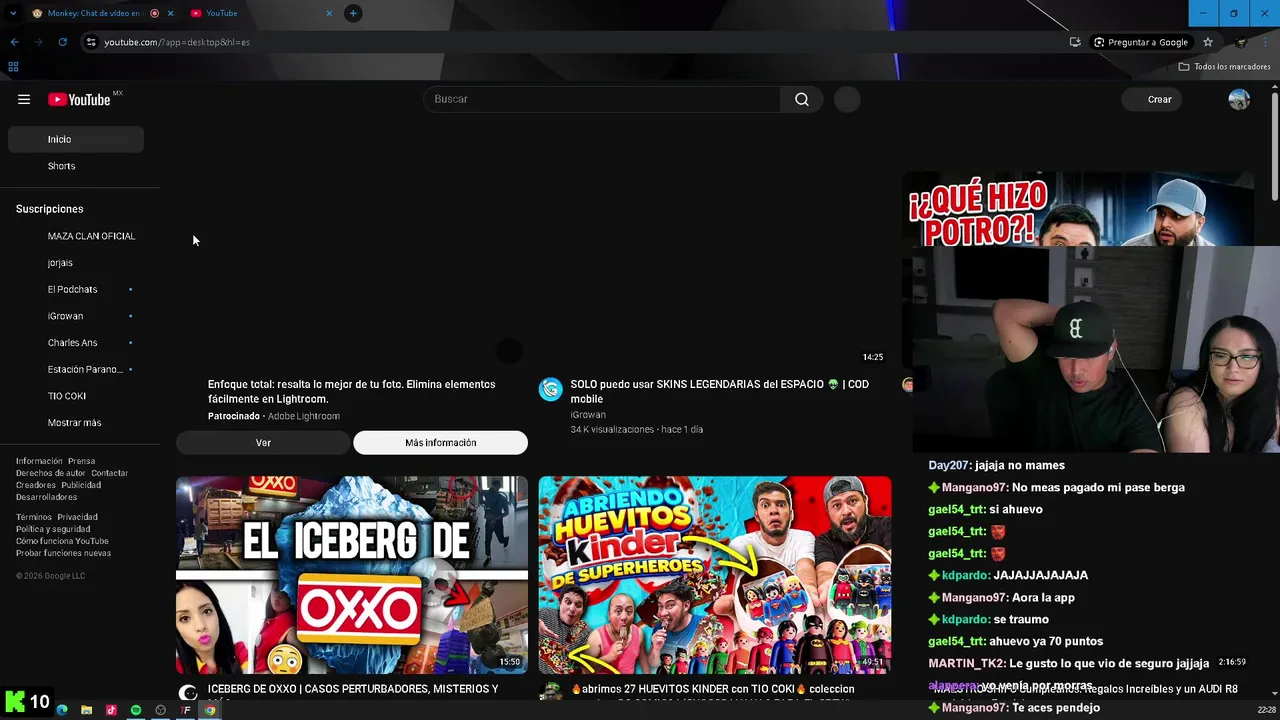
Task: Click the address bar URL
Action: (177, 42)
